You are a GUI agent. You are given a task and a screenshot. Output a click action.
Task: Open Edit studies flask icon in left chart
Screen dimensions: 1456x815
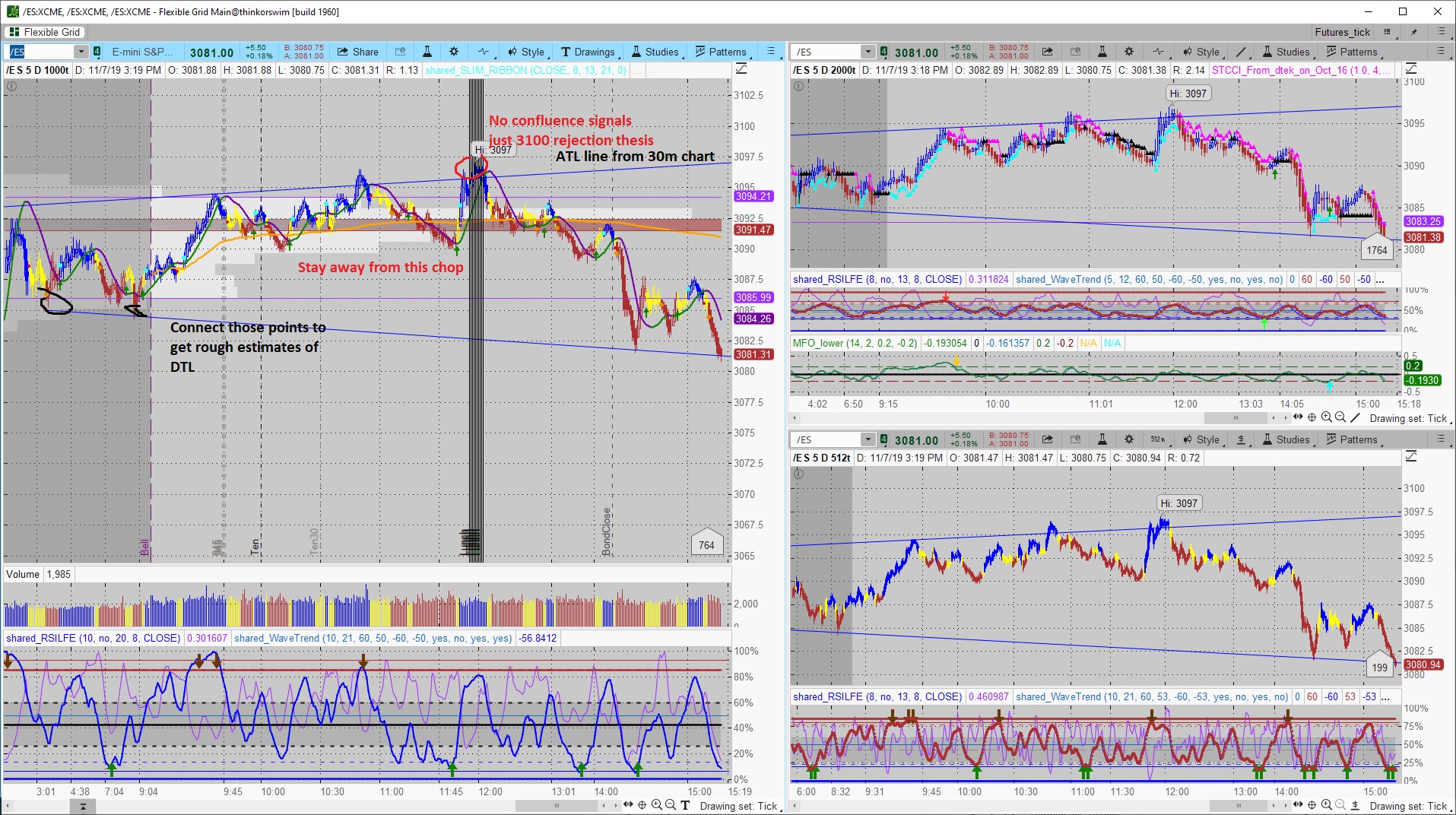coord(427,52)
